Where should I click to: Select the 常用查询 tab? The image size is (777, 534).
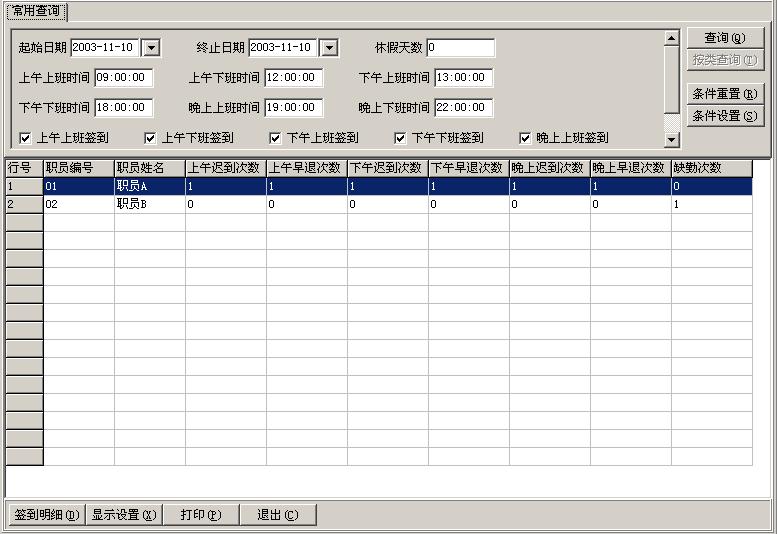click(x=35, y=11)
